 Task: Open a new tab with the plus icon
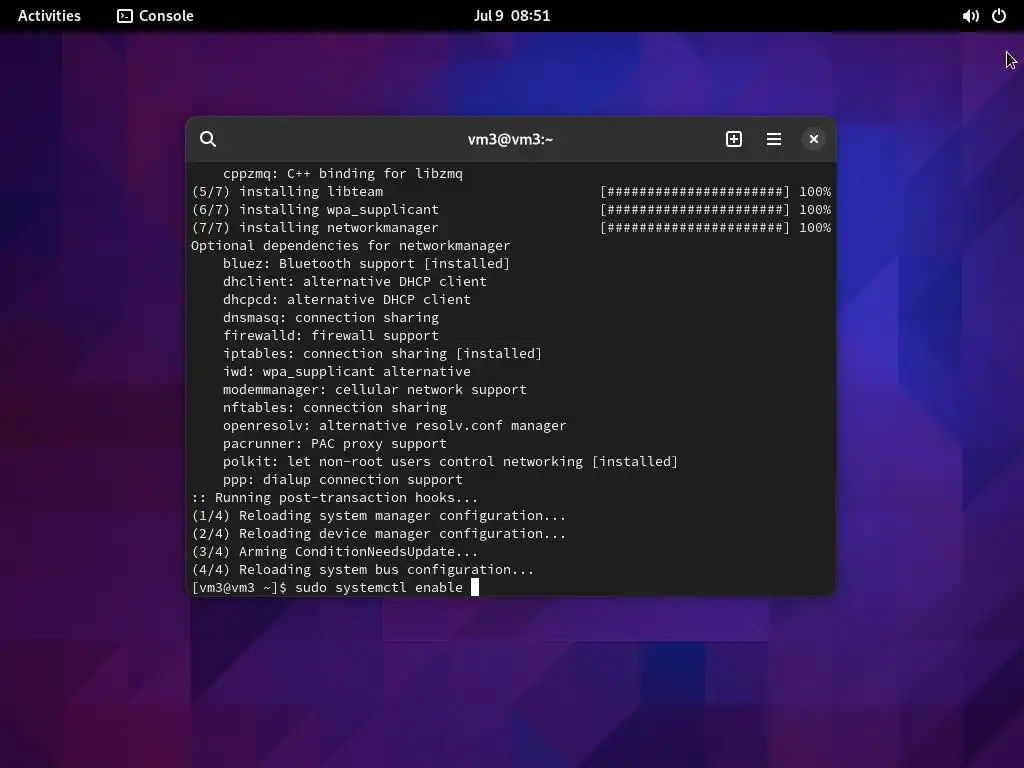tap(734, 139)
